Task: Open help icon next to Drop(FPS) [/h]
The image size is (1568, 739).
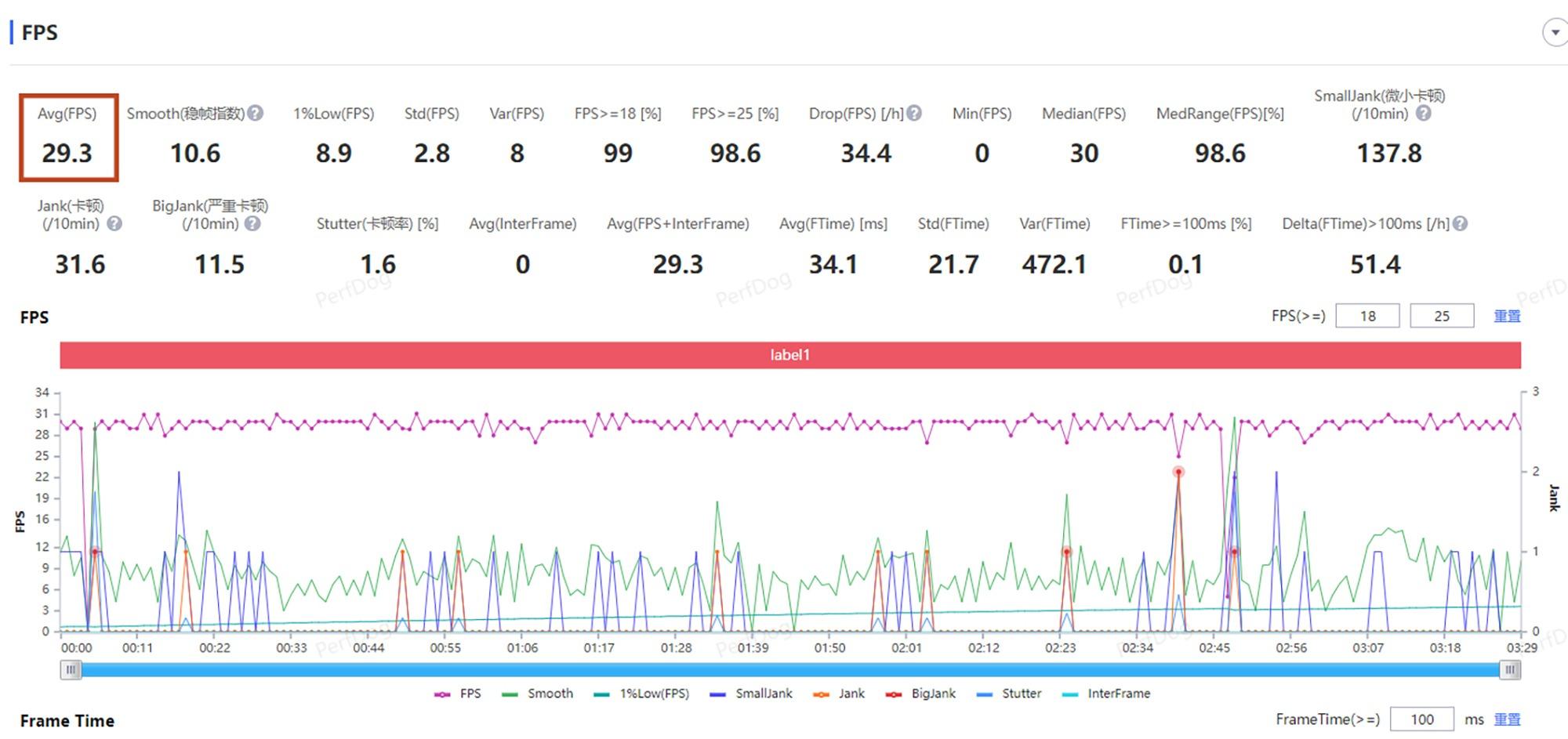Action: pyautogui.click(x=914, y=114)
